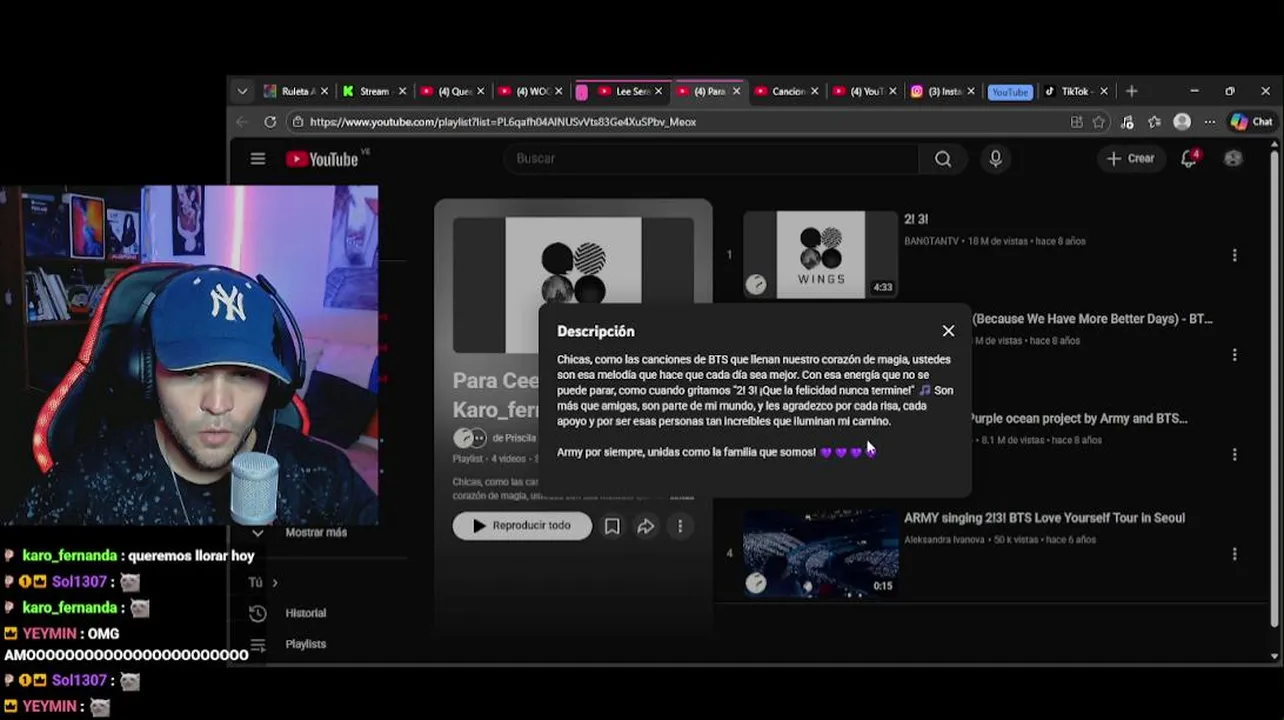Close the TikTok tab
This screenshot has height=720, width=1284.
pyautogui.click(x=1104, y=91)
